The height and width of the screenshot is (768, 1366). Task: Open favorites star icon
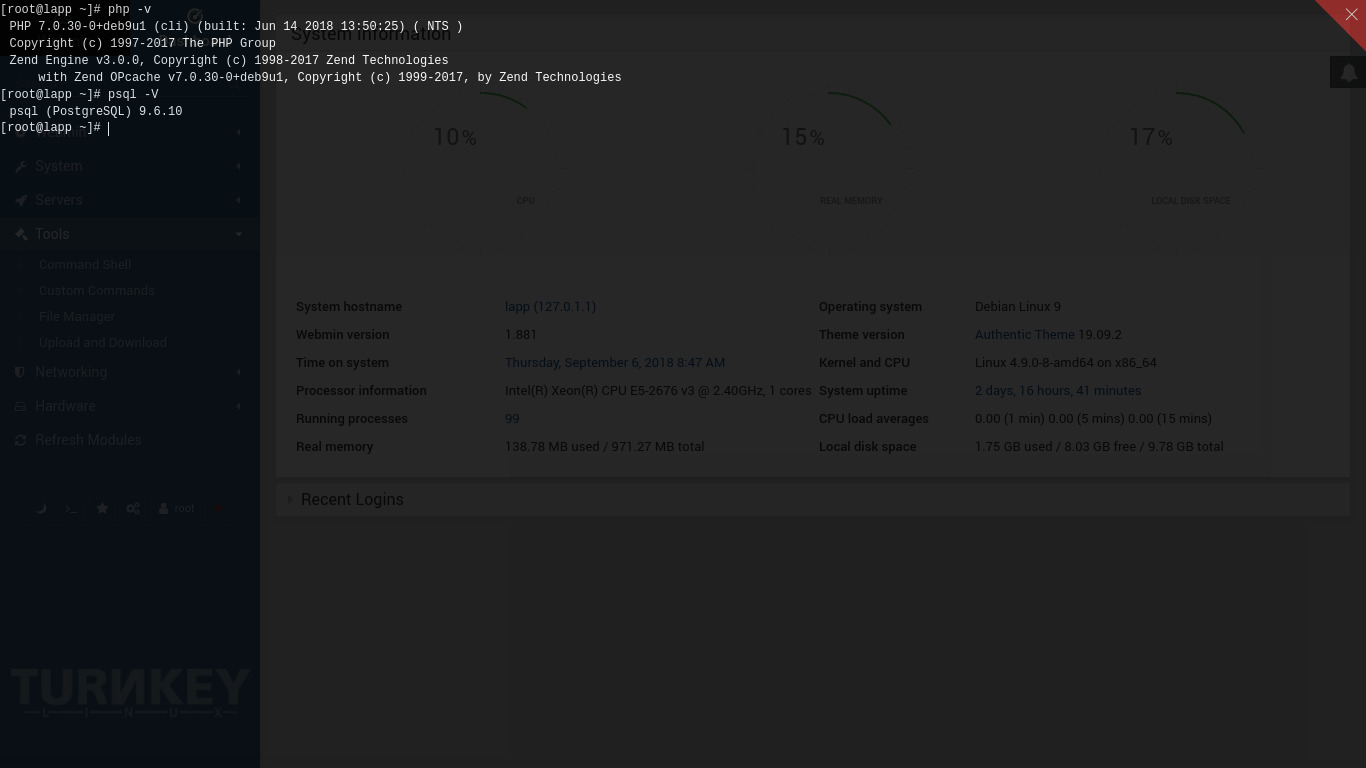coord(102,508)
